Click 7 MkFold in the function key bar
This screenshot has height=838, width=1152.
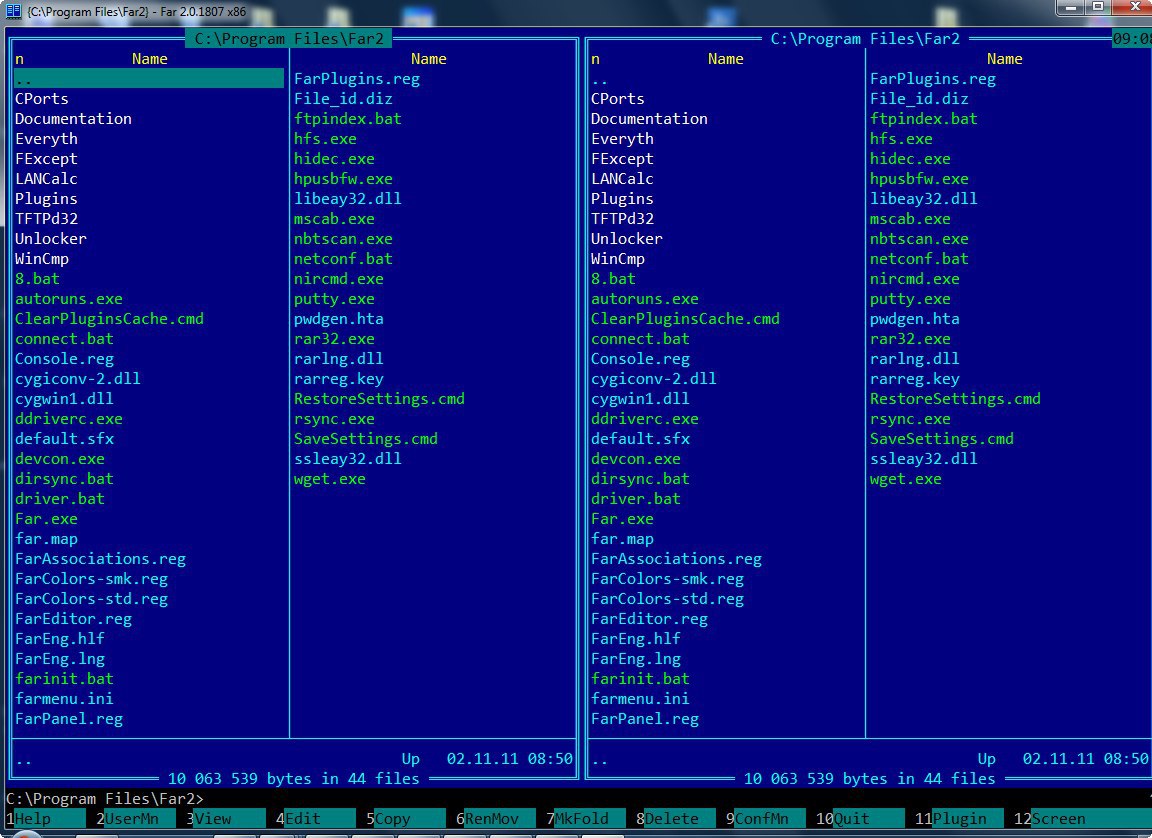pyautogui.click(x=586, y=818)
